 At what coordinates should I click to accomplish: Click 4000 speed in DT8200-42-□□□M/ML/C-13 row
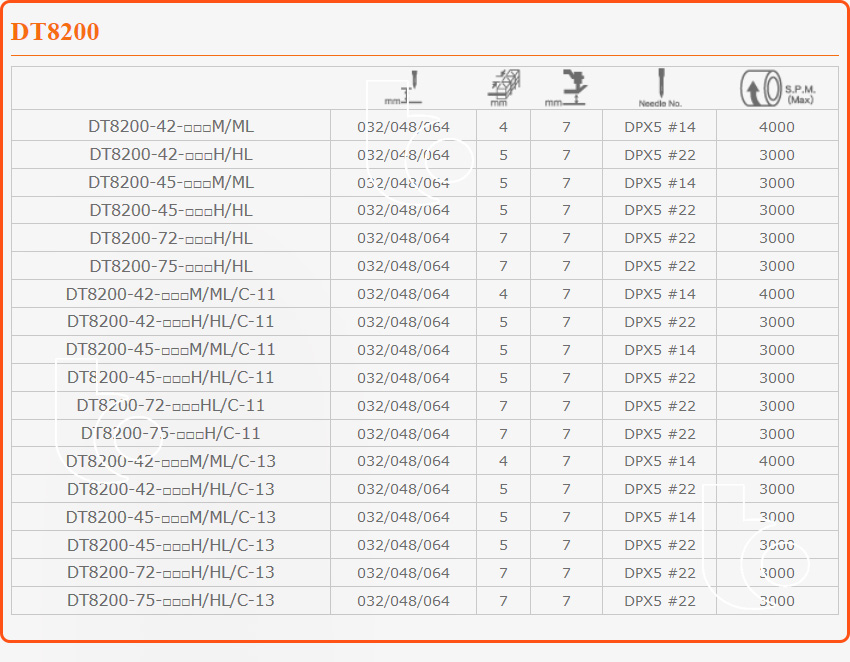pos(777,461)
